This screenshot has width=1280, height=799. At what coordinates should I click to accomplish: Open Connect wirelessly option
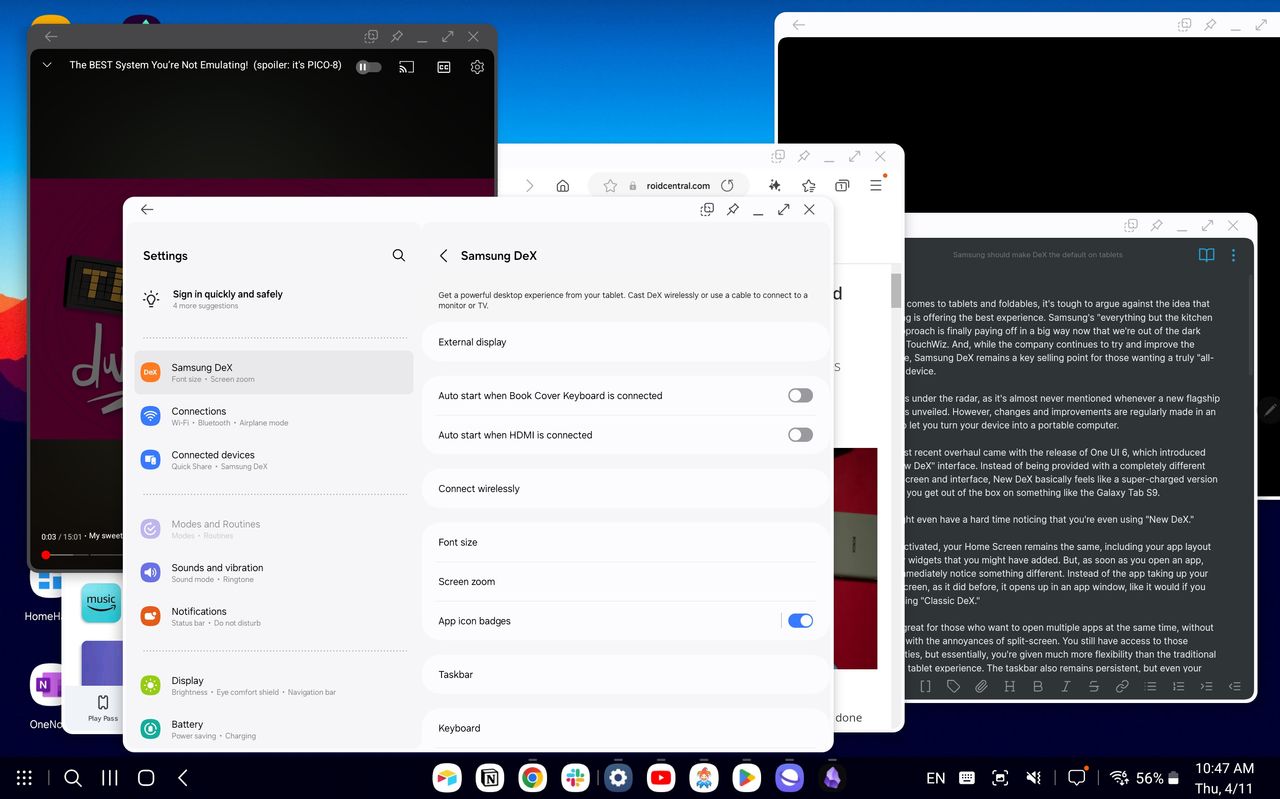[x=626, y=489]
